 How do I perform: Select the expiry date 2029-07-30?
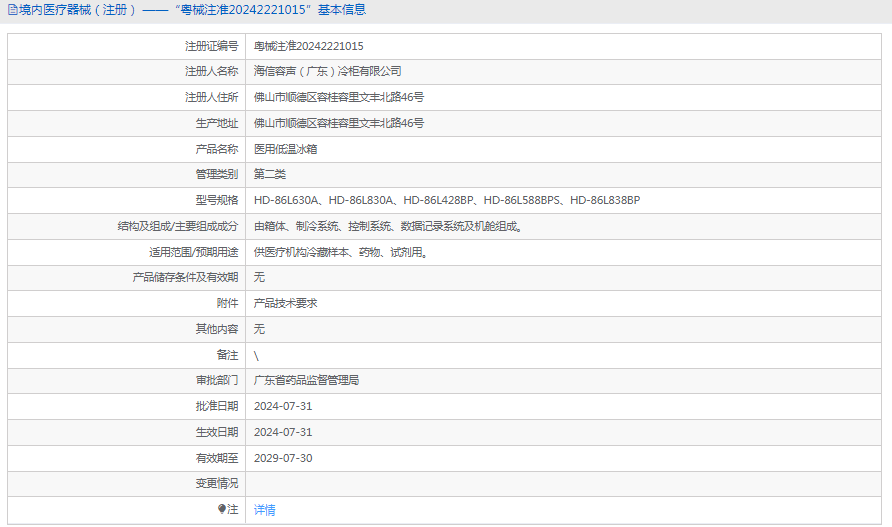283,458
